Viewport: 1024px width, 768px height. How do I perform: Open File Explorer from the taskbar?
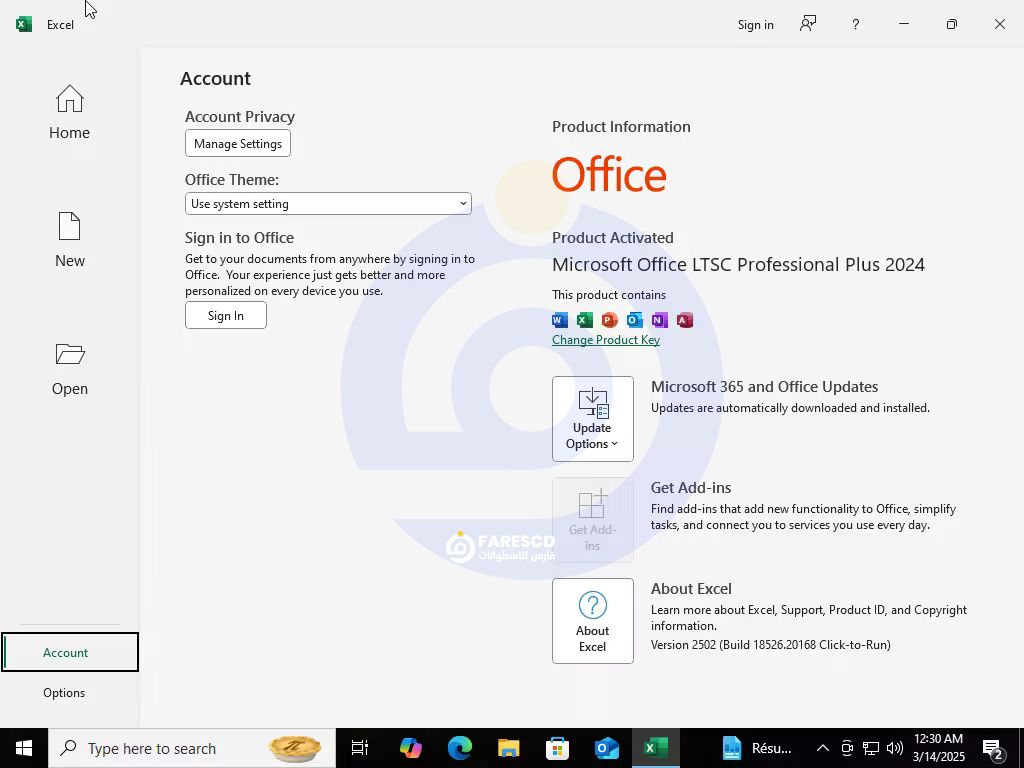pyautogui.click(x=508, y=748)
